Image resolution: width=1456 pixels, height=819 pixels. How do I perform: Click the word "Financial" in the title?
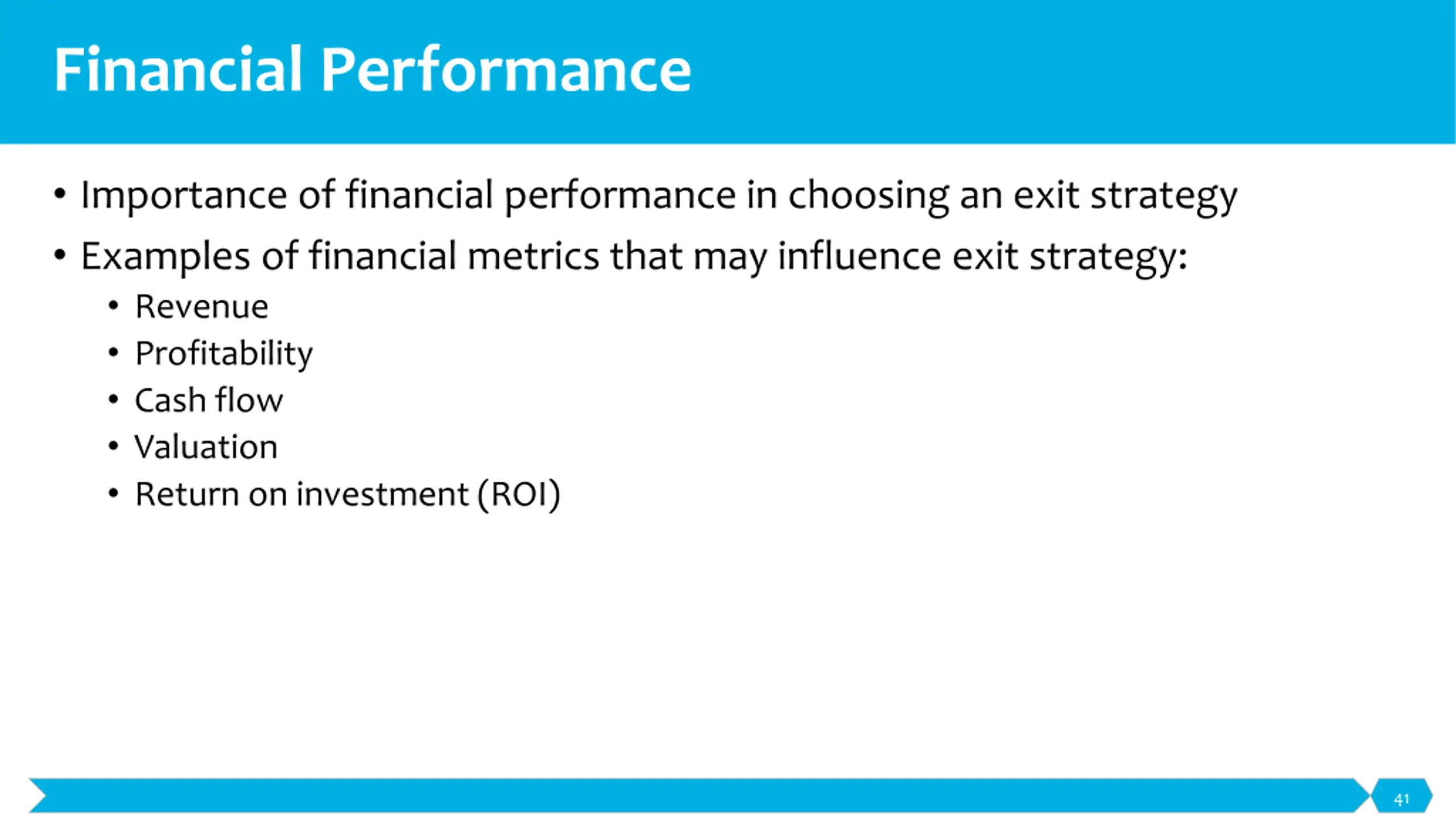point(177,69)
